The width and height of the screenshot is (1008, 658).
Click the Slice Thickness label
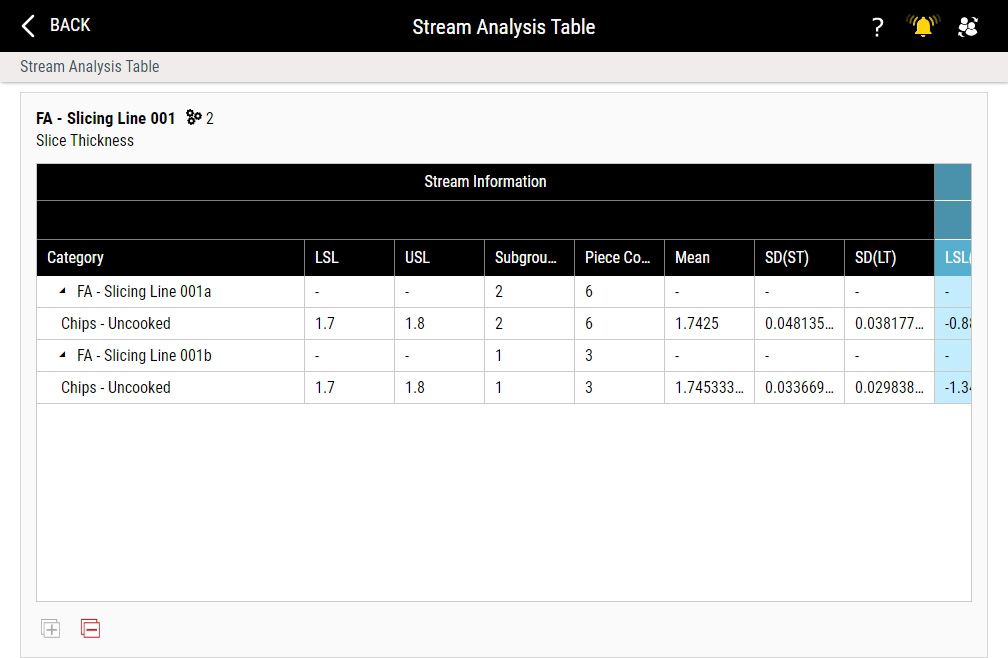coord(84,140)
